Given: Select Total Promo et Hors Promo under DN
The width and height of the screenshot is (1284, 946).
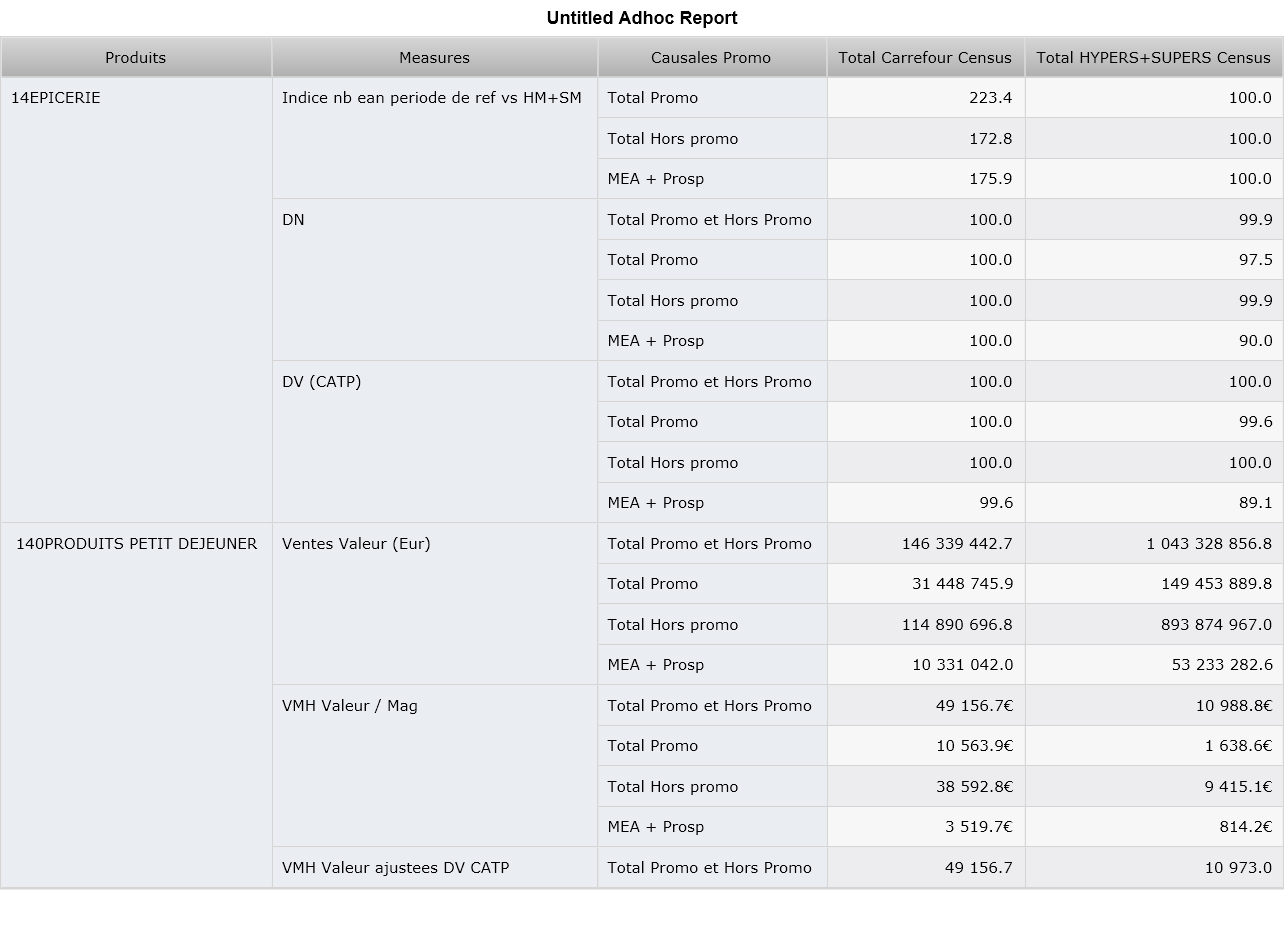Looking at the screenshot, I should (x=712, y=220).
